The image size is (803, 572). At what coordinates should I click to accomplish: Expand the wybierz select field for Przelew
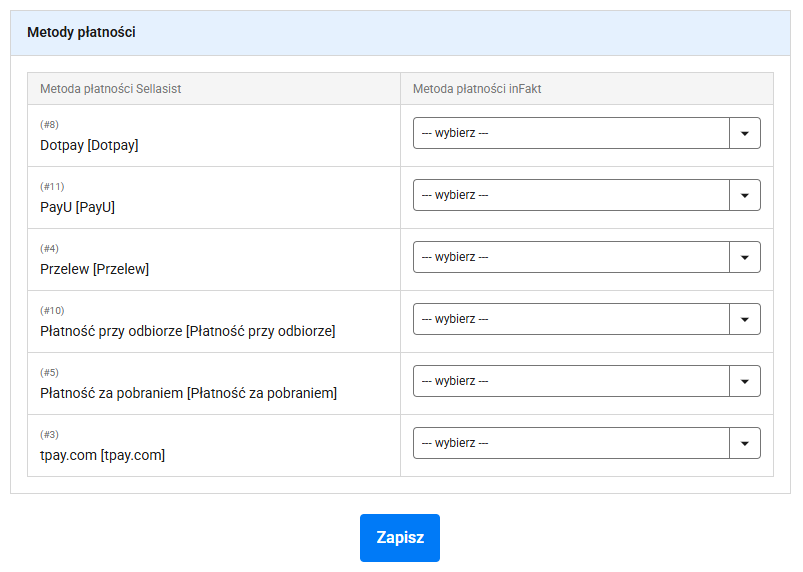586,257
